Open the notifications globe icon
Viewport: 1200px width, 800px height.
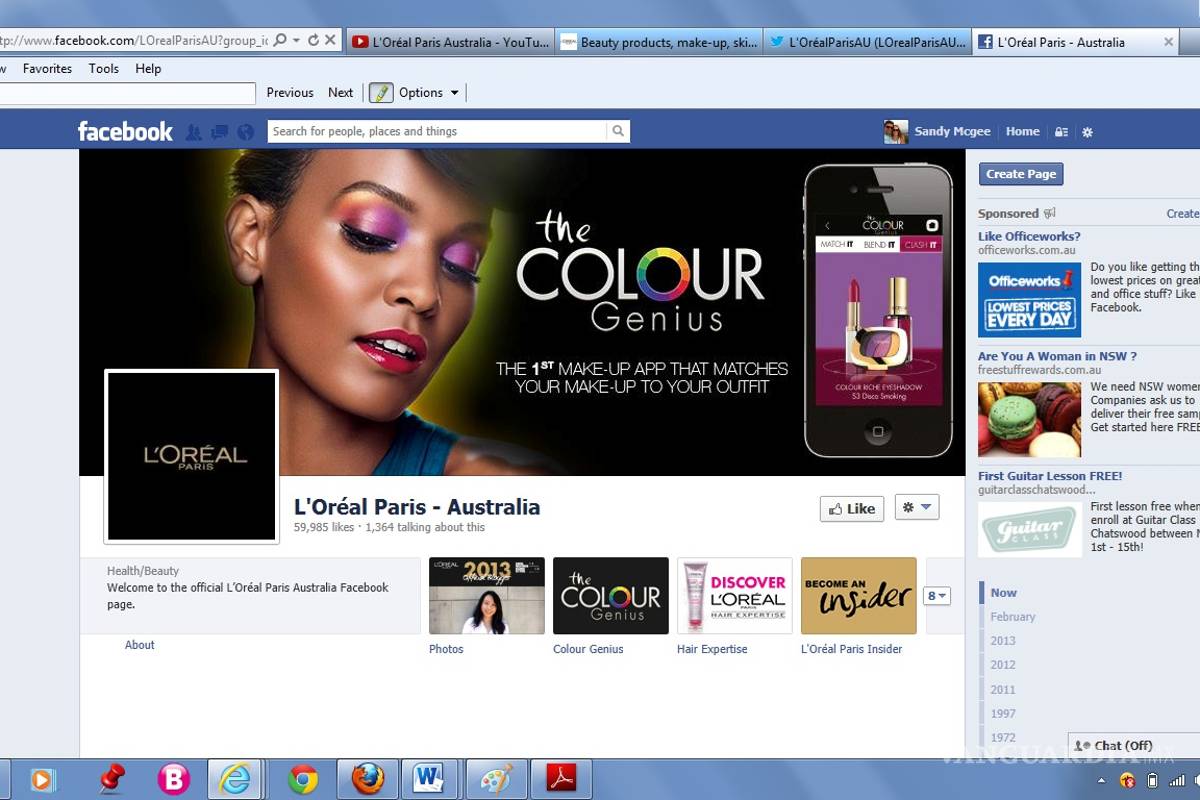pyautogui.click(x=246, y=131)
